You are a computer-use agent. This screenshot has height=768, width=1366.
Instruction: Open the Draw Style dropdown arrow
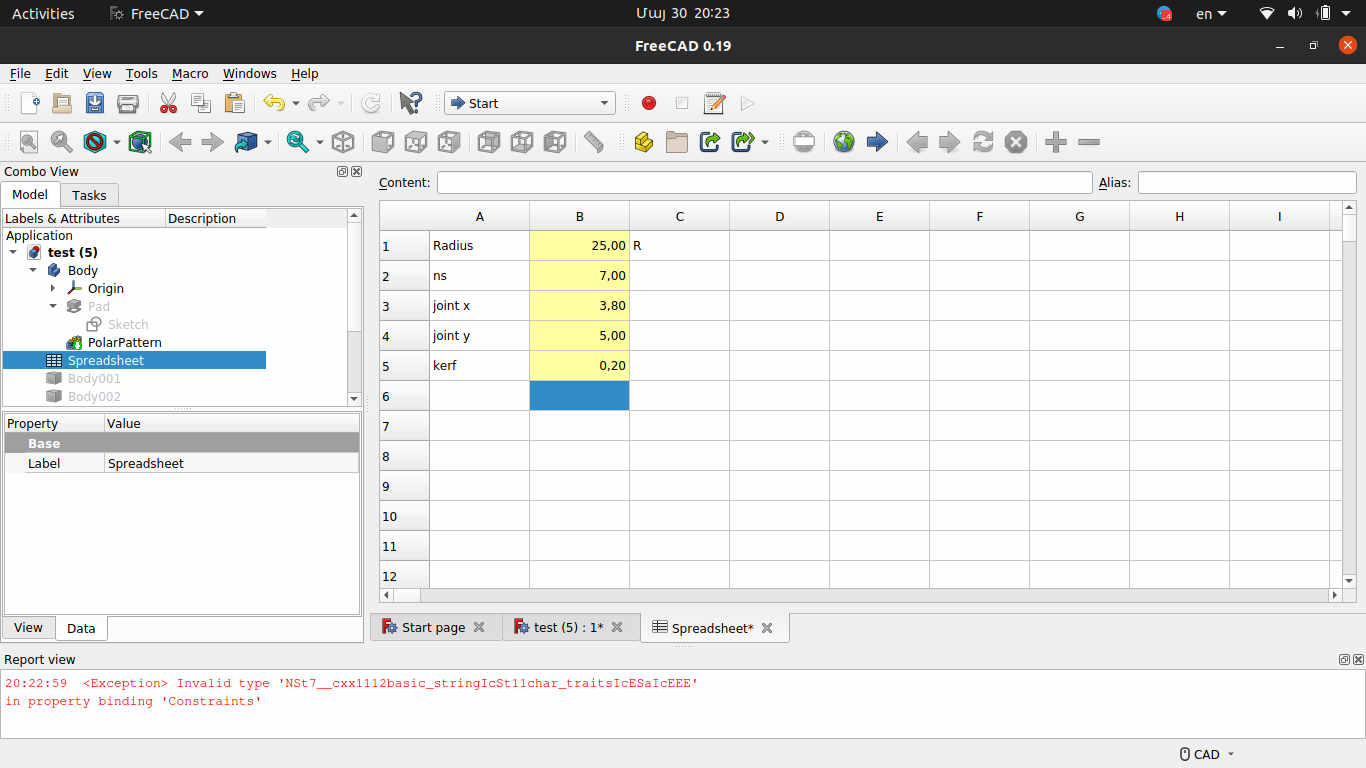point(116,142)
